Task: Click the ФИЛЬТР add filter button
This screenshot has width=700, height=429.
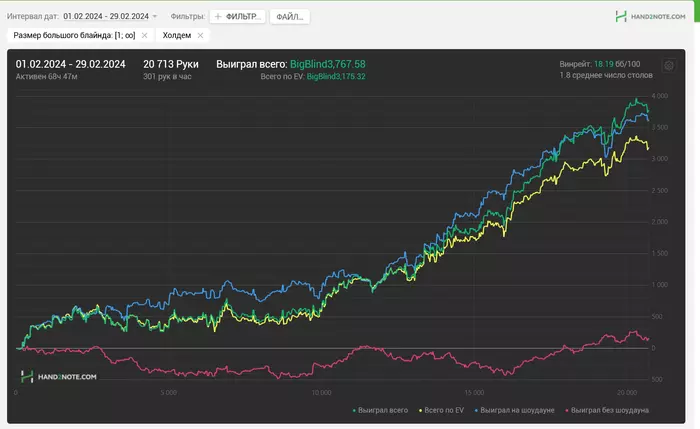Action: (x=238, y=17)
